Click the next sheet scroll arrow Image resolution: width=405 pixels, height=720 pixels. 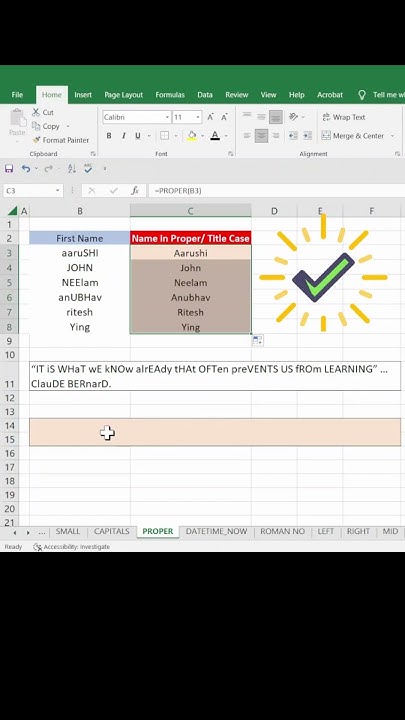pos(28,532)
